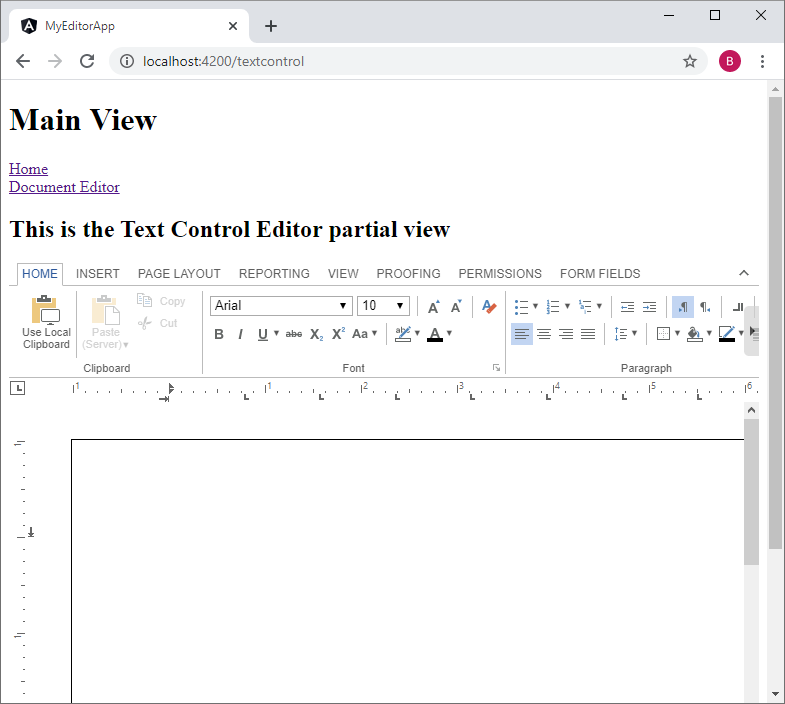Open the font size 10 dropdown
Viewport: 785px width, 704px height.
click(383, 306)
